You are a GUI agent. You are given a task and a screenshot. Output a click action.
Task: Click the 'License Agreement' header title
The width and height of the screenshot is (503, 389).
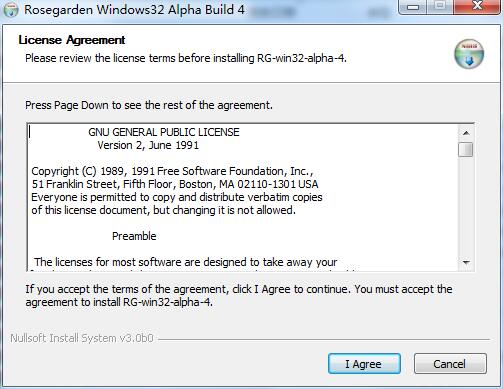pos(72,40)
